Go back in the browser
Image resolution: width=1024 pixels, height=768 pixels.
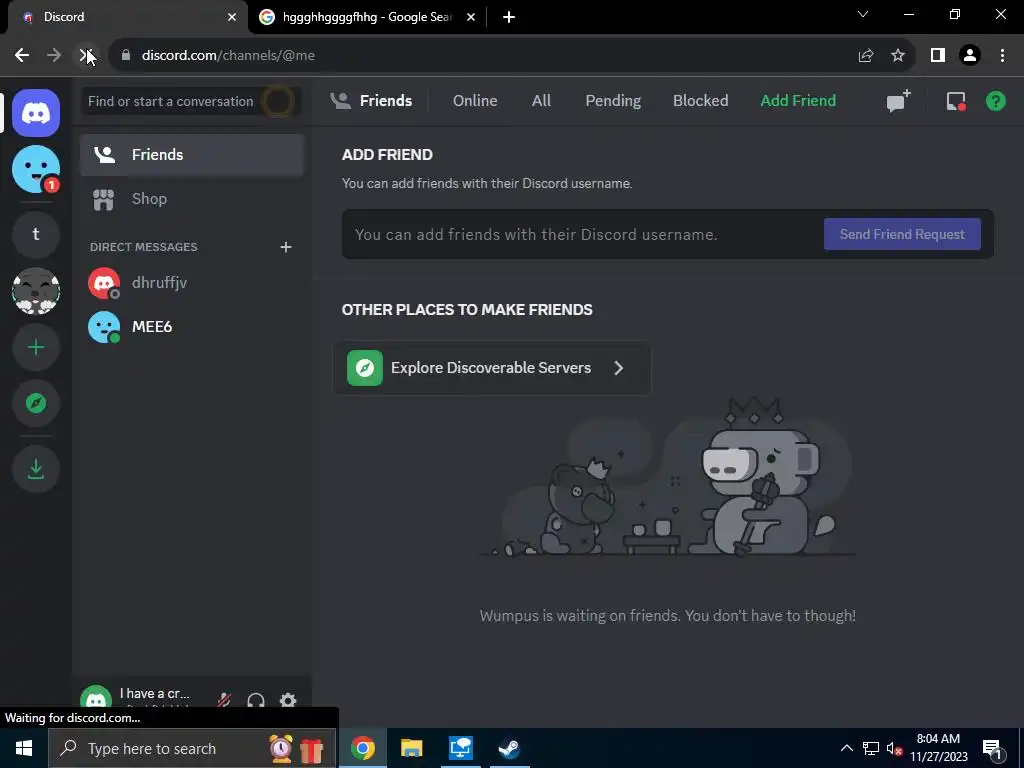click(22, 56)
